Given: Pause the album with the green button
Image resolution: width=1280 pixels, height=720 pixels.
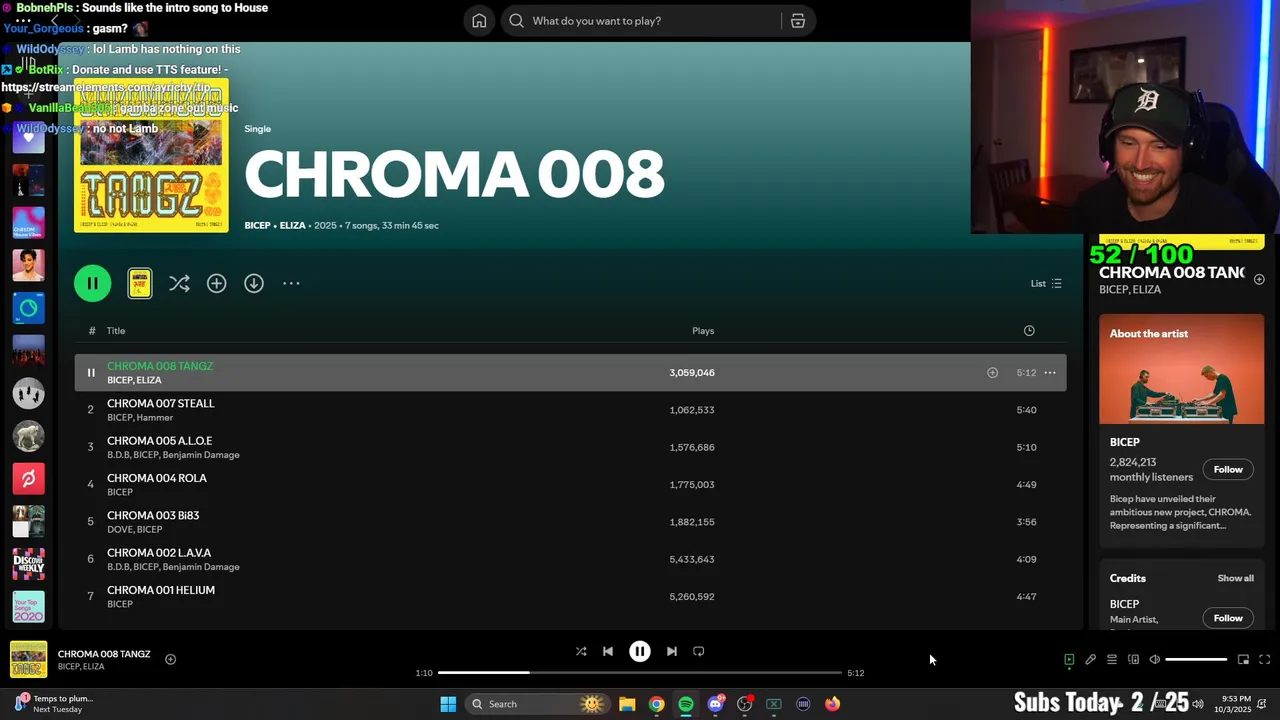Looking at the screenshot, I should (92, 283).
